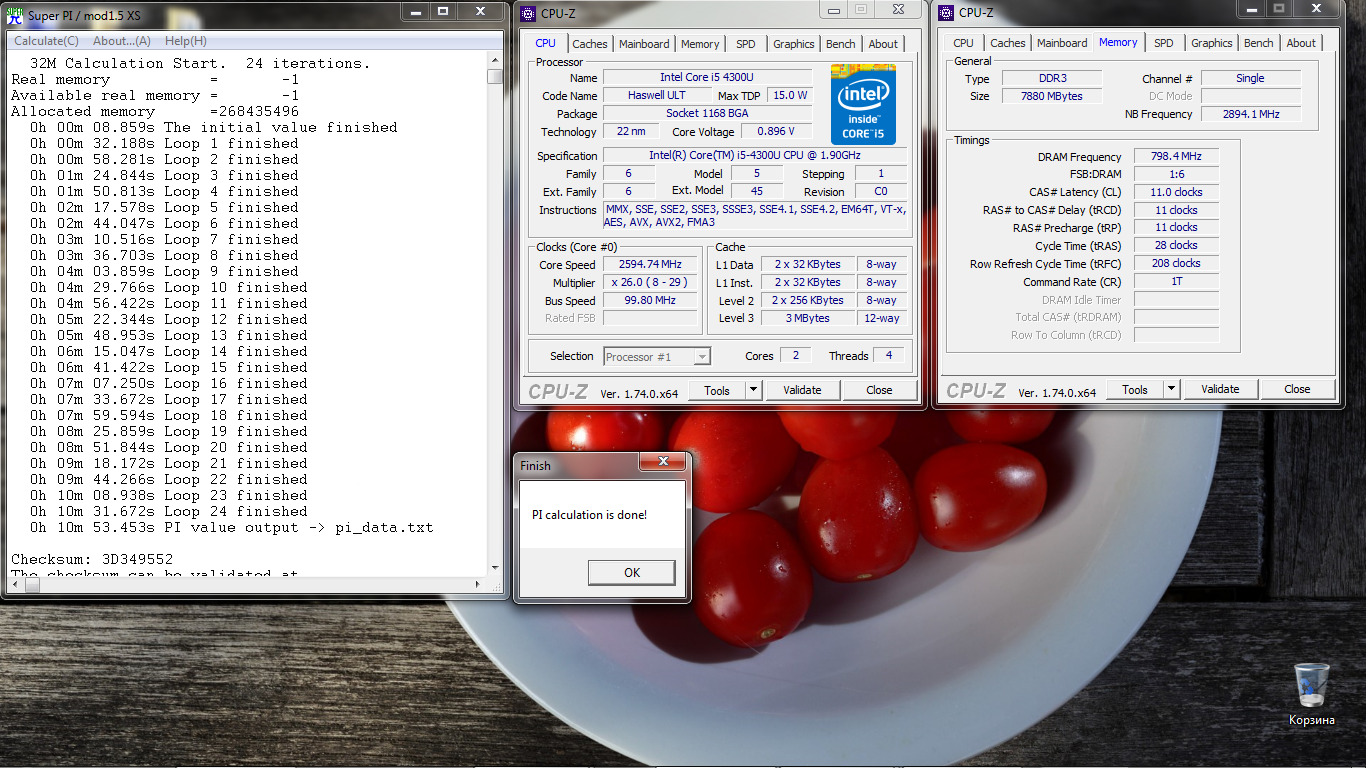Click the Super PI horizontal scrollbar left arrow

[14, 587]
